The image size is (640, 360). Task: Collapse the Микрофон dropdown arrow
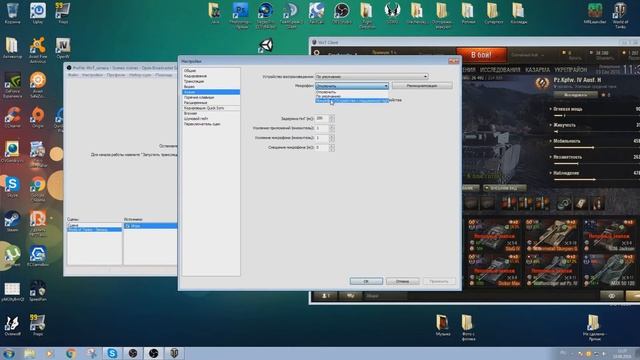point(385,86)
